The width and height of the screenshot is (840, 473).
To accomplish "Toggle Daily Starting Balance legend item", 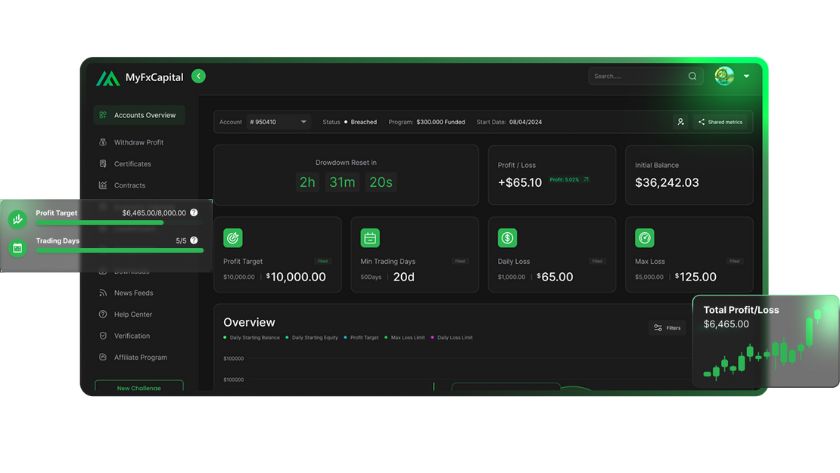I will (251, 337).
